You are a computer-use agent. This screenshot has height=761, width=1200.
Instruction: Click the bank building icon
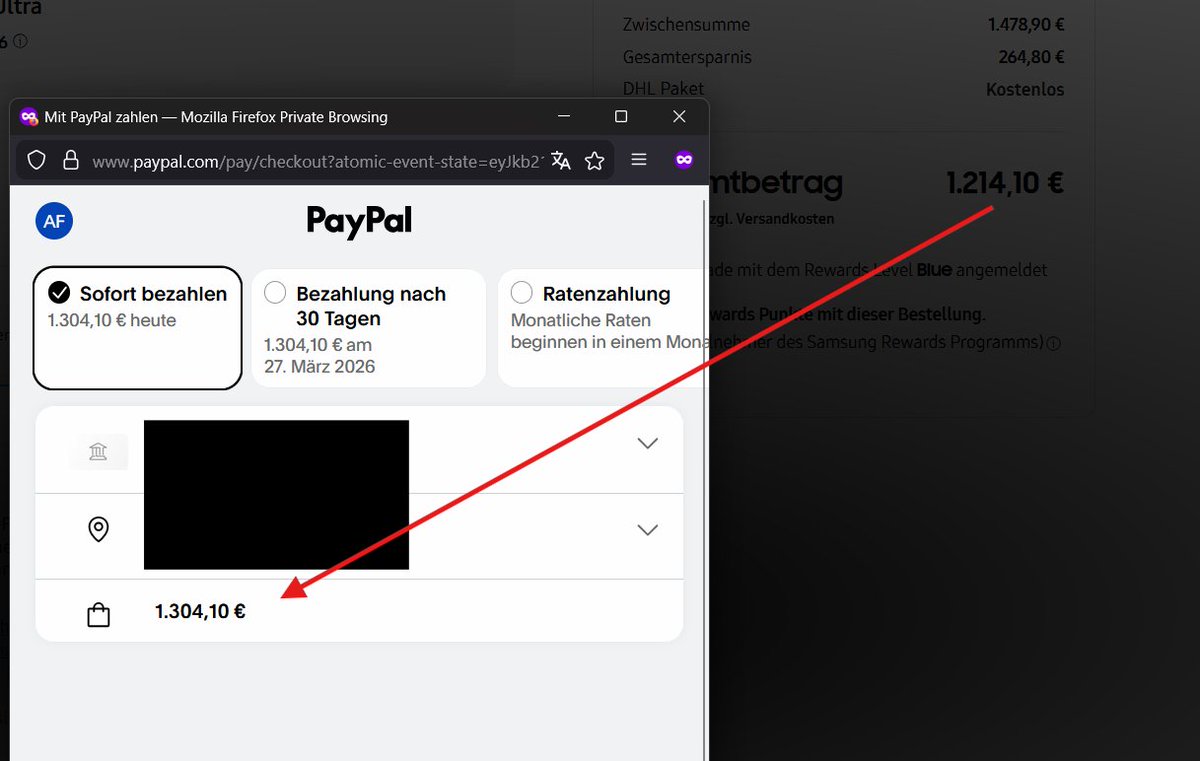98,453
